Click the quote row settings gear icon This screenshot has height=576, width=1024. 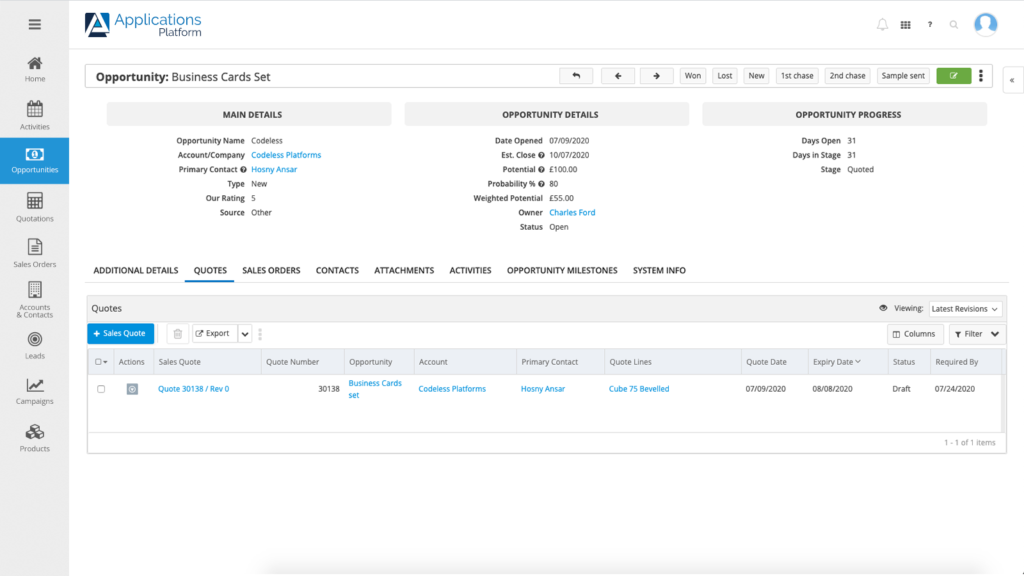click(132, 389)
